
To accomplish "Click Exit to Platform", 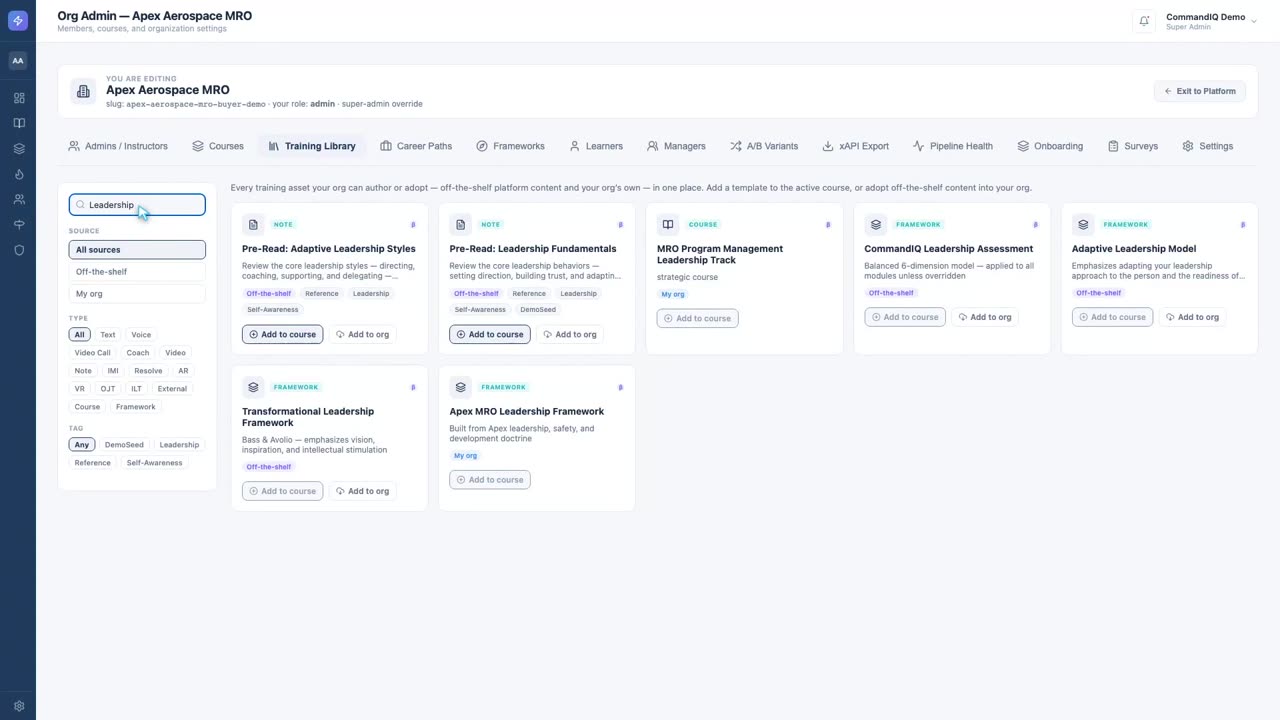I will (1200, 91).
